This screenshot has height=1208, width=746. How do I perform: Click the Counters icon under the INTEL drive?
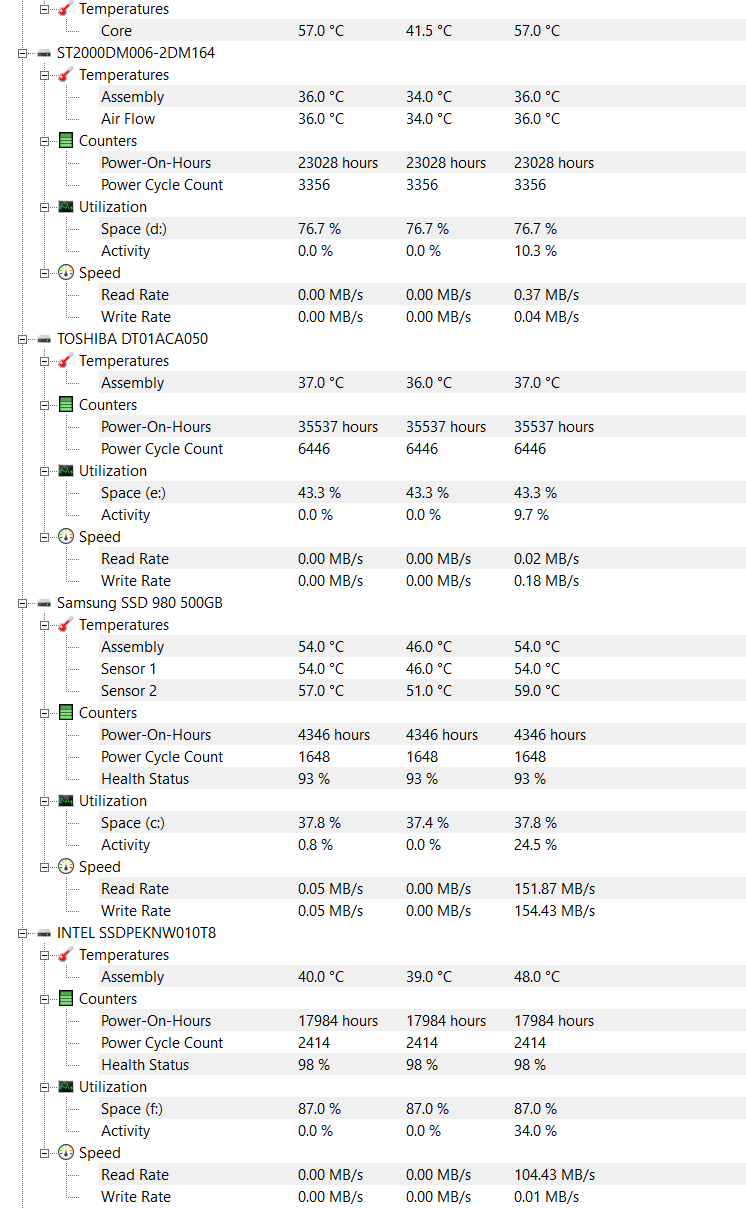(66, 999)
